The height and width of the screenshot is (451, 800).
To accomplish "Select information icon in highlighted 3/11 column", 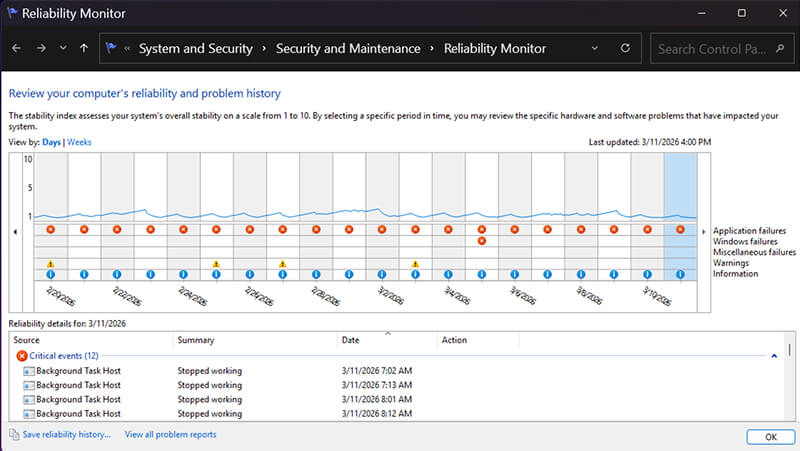I will click(x=680, y=274).
